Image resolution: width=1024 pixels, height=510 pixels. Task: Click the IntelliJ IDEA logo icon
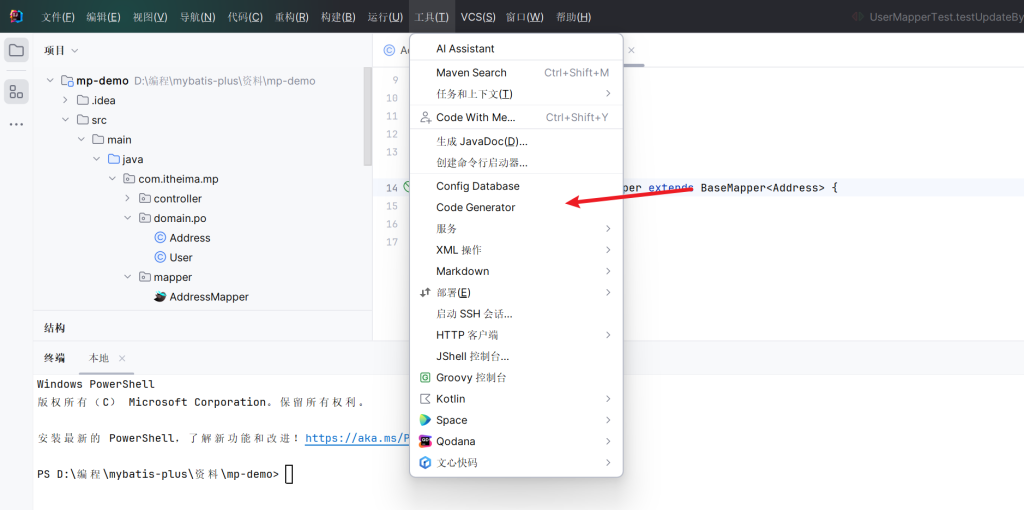click(16, 16)
